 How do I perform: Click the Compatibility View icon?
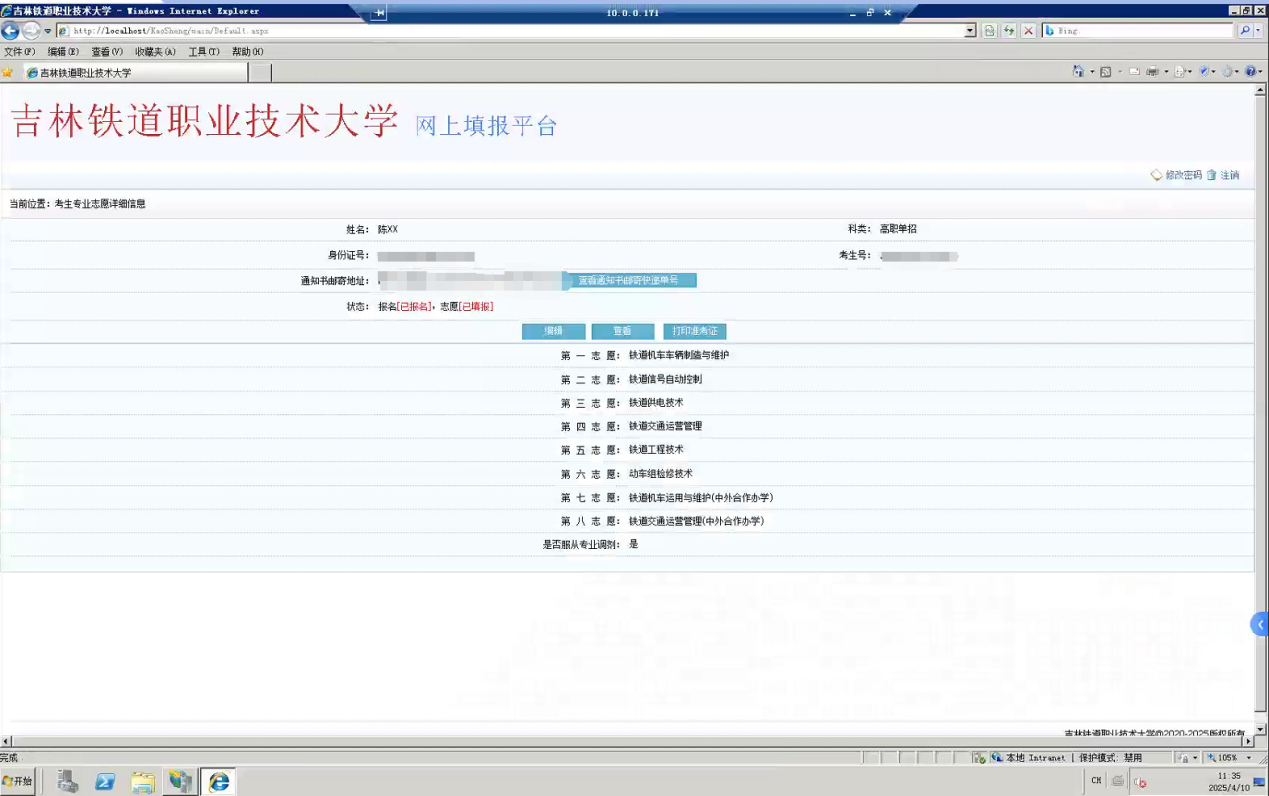pyautogui.click(x=989, y=31)
